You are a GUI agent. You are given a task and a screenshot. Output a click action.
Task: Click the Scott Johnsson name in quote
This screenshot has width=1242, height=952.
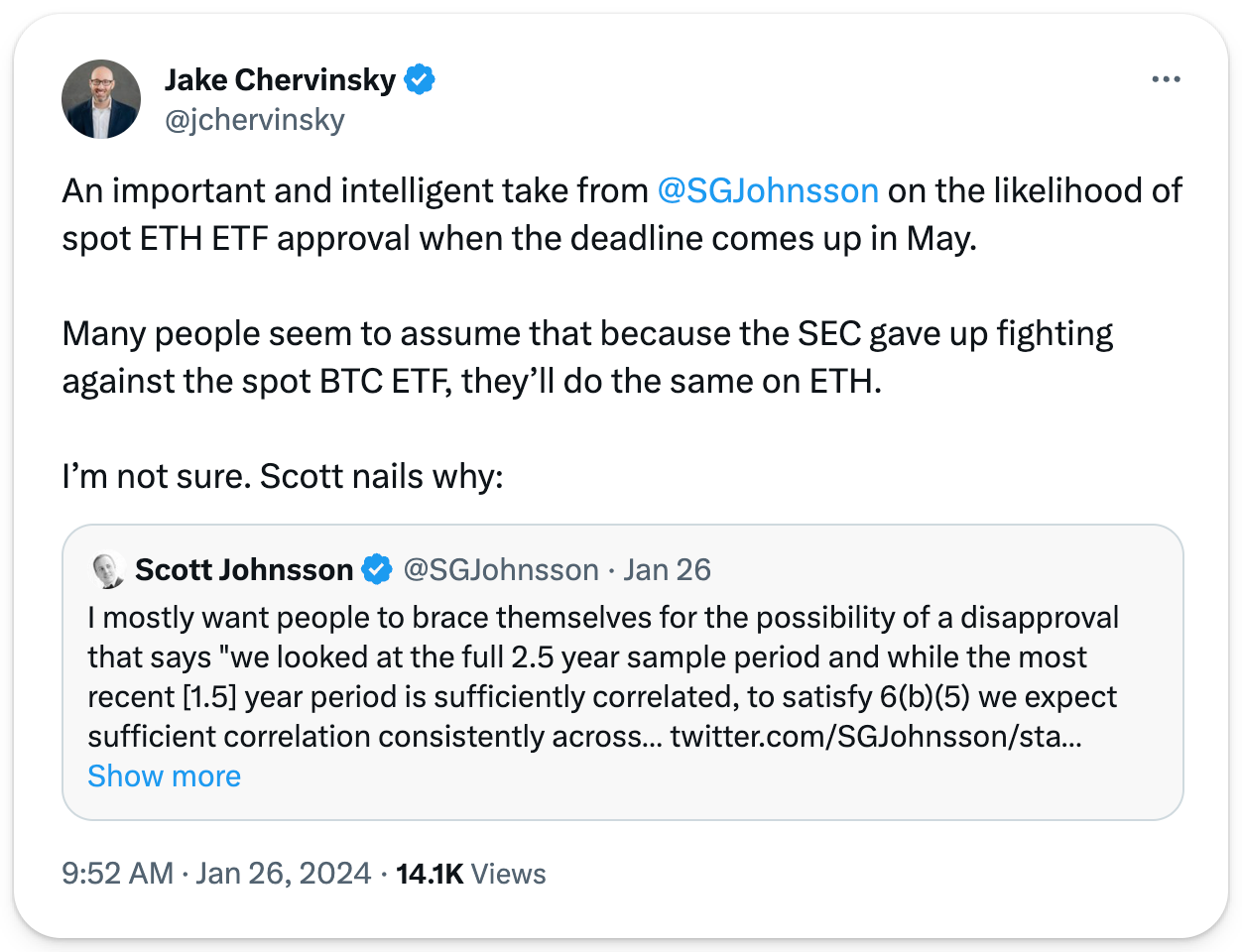[244, 570]
